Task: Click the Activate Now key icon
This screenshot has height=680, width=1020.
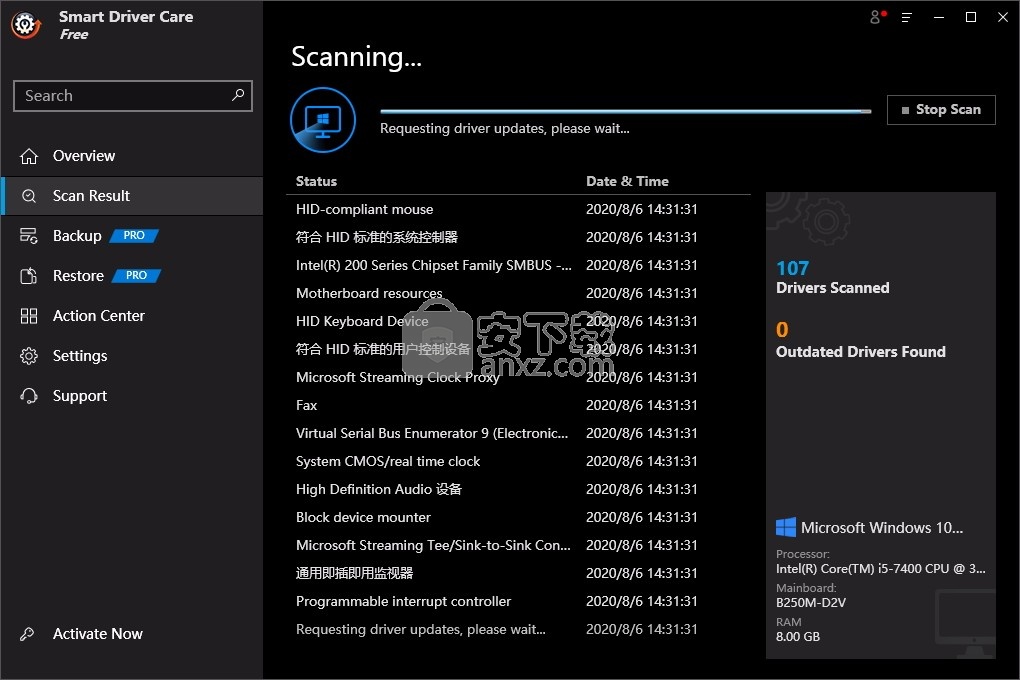Action: (27, 634)
